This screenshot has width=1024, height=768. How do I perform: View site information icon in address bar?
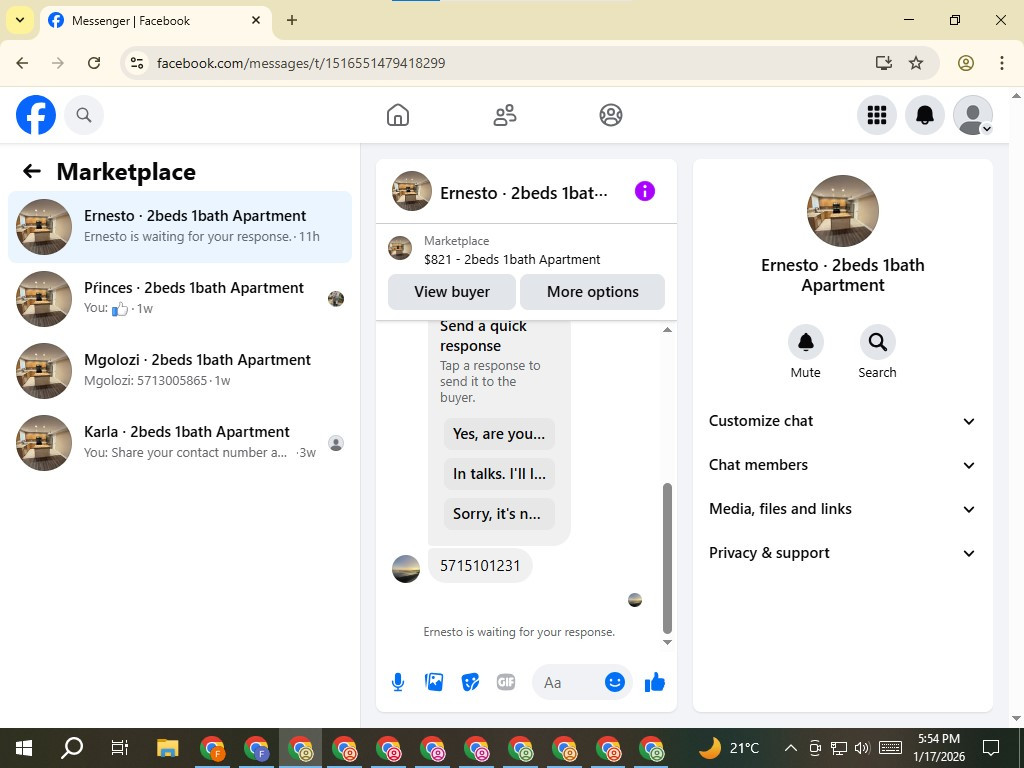pyautogui.click(x=136, y=63)
